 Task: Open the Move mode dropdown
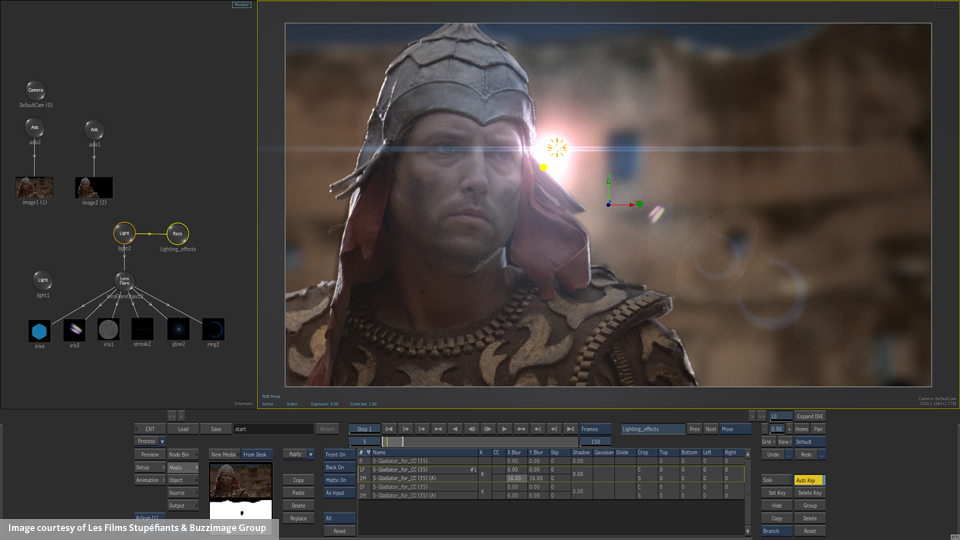click(735, 429)
